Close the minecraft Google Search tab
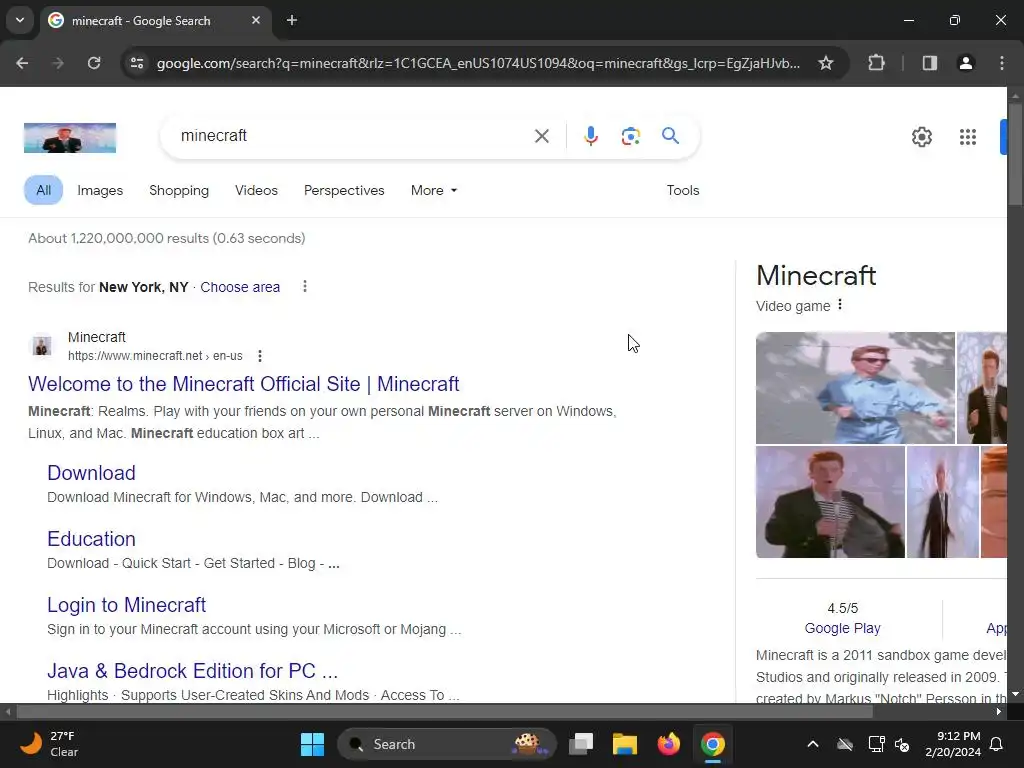 [x=256, y=20]
